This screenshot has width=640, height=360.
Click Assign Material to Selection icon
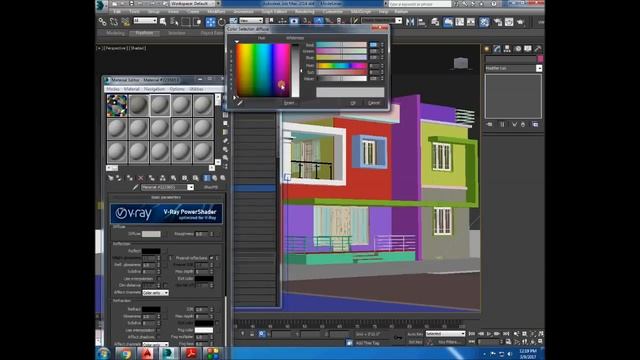pos(130,178)
